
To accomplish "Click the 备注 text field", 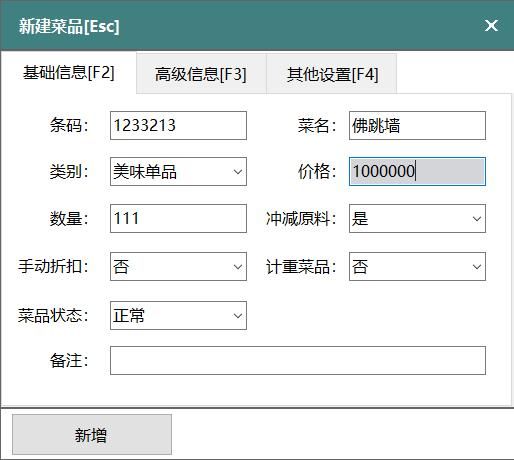I will point(298,360).
